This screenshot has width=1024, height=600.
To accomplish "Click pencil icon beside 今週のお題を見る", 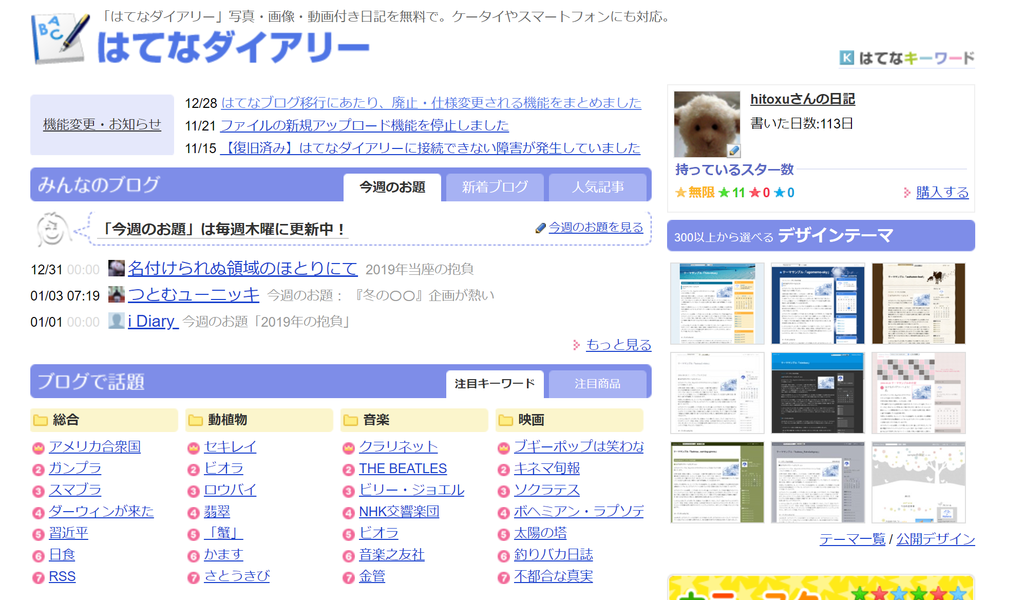I will click(540, 228).
